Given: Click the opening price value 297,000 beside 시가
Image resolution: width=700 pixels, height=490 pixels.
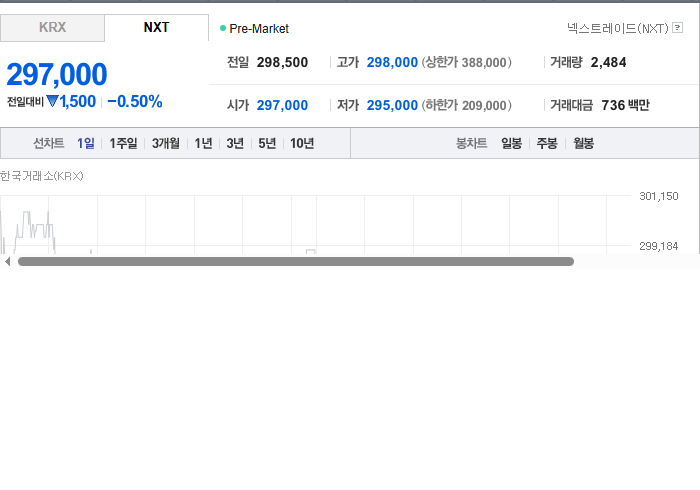Looking at the screenshot, I should point(282,105).
